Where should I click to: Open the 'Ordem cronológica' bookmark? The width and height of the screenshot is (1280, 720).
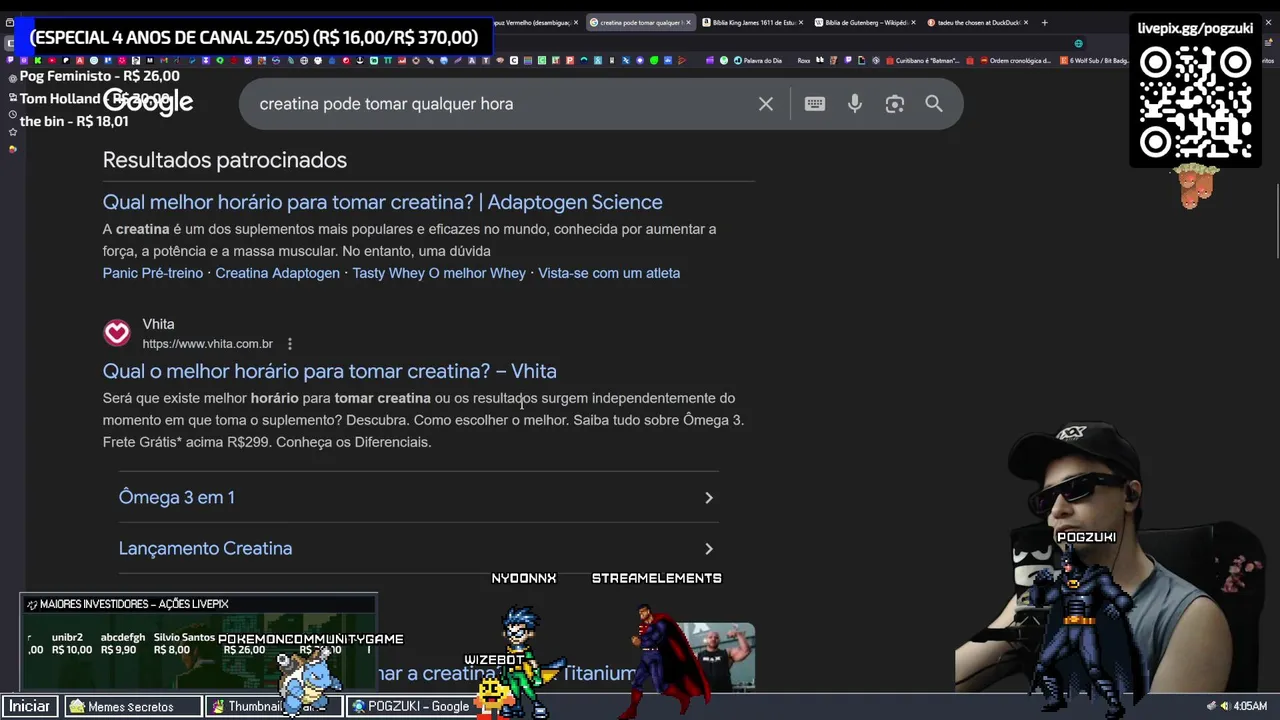[x=1015, y=60]
